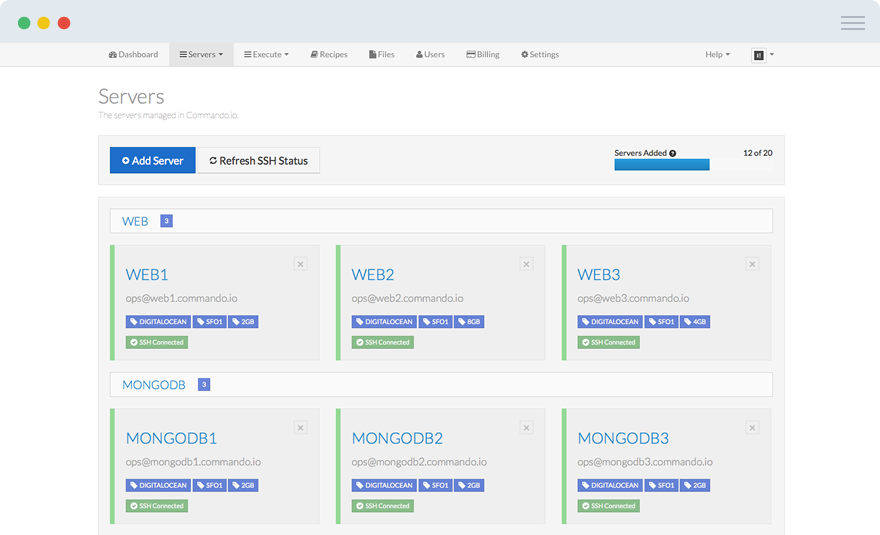The image size is (880, 535).
Task: Click the DIGITALOCEAN tag on WEB1
Action: (158, 322)
